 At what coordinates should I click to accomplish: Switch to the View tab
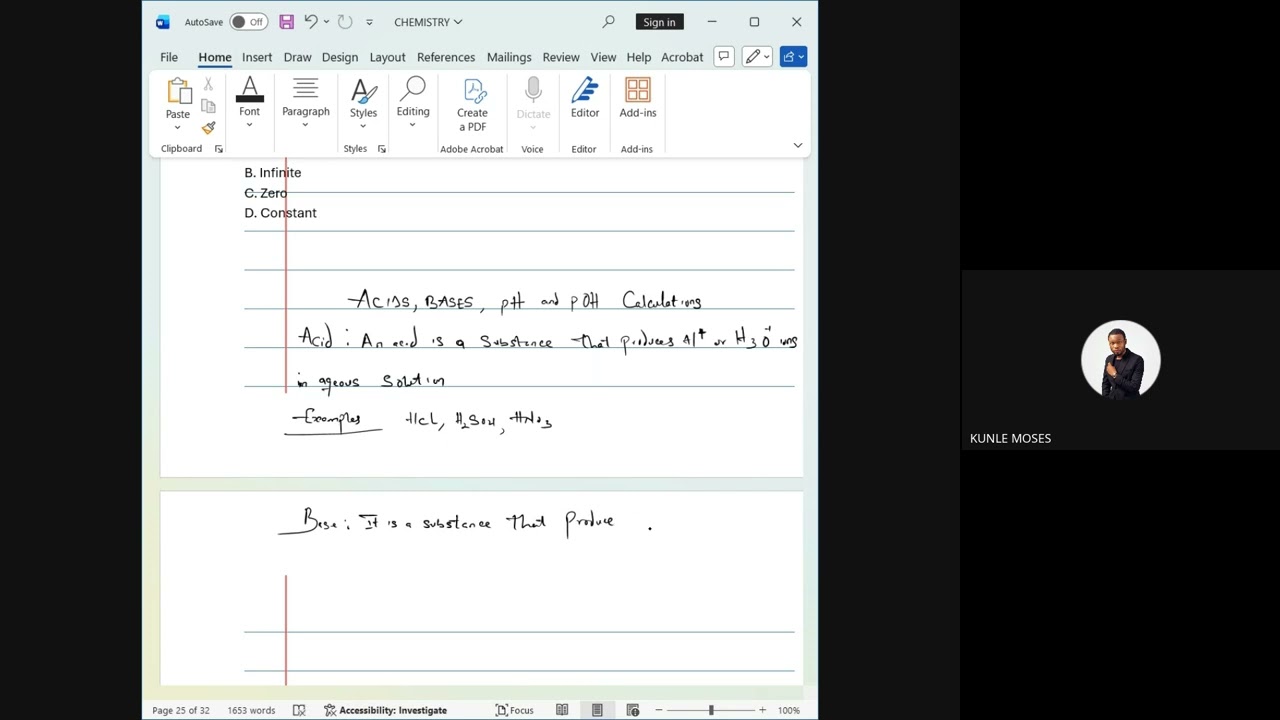(603, 57)
